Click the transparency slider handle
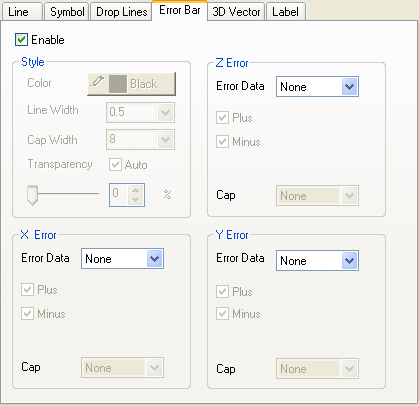Image resolution: width=419 pixels, height=406 pixels. 32,195
